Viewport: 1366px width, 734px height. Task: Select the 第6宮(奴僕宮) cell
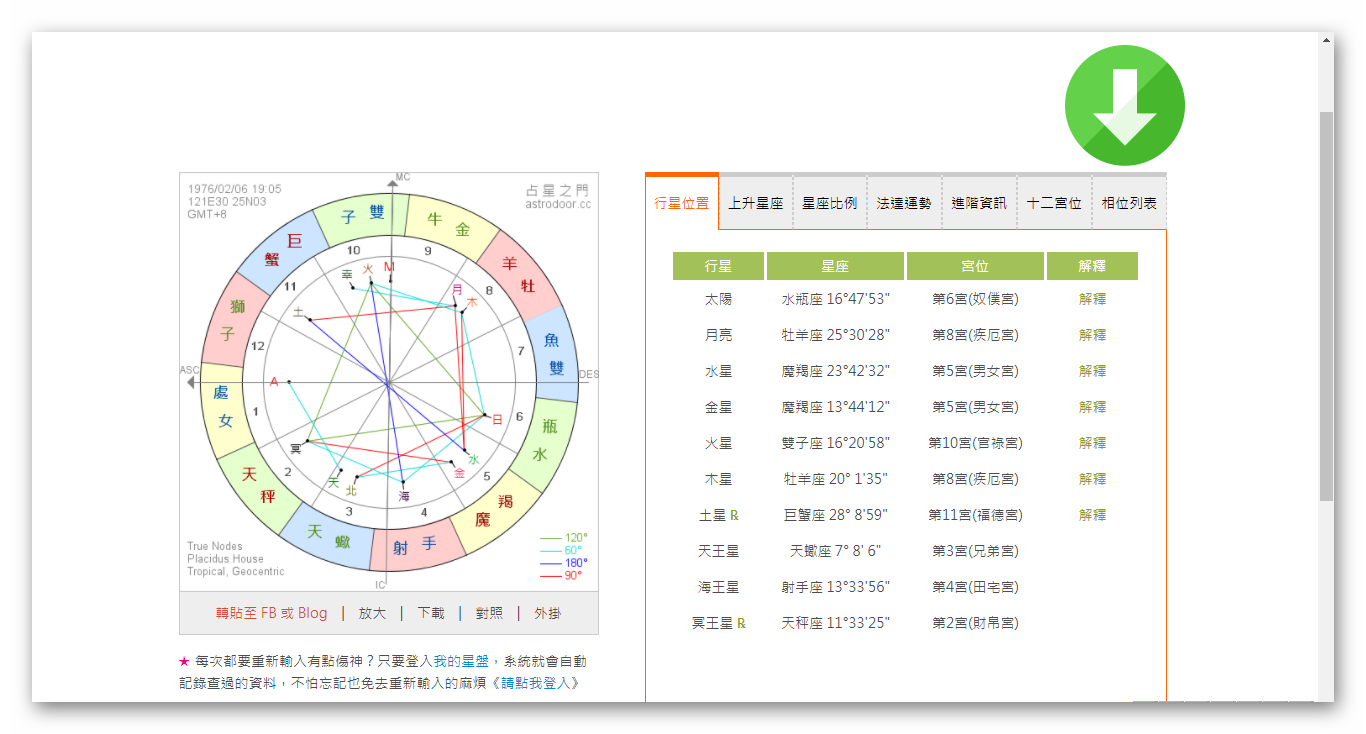coord(975,299)
